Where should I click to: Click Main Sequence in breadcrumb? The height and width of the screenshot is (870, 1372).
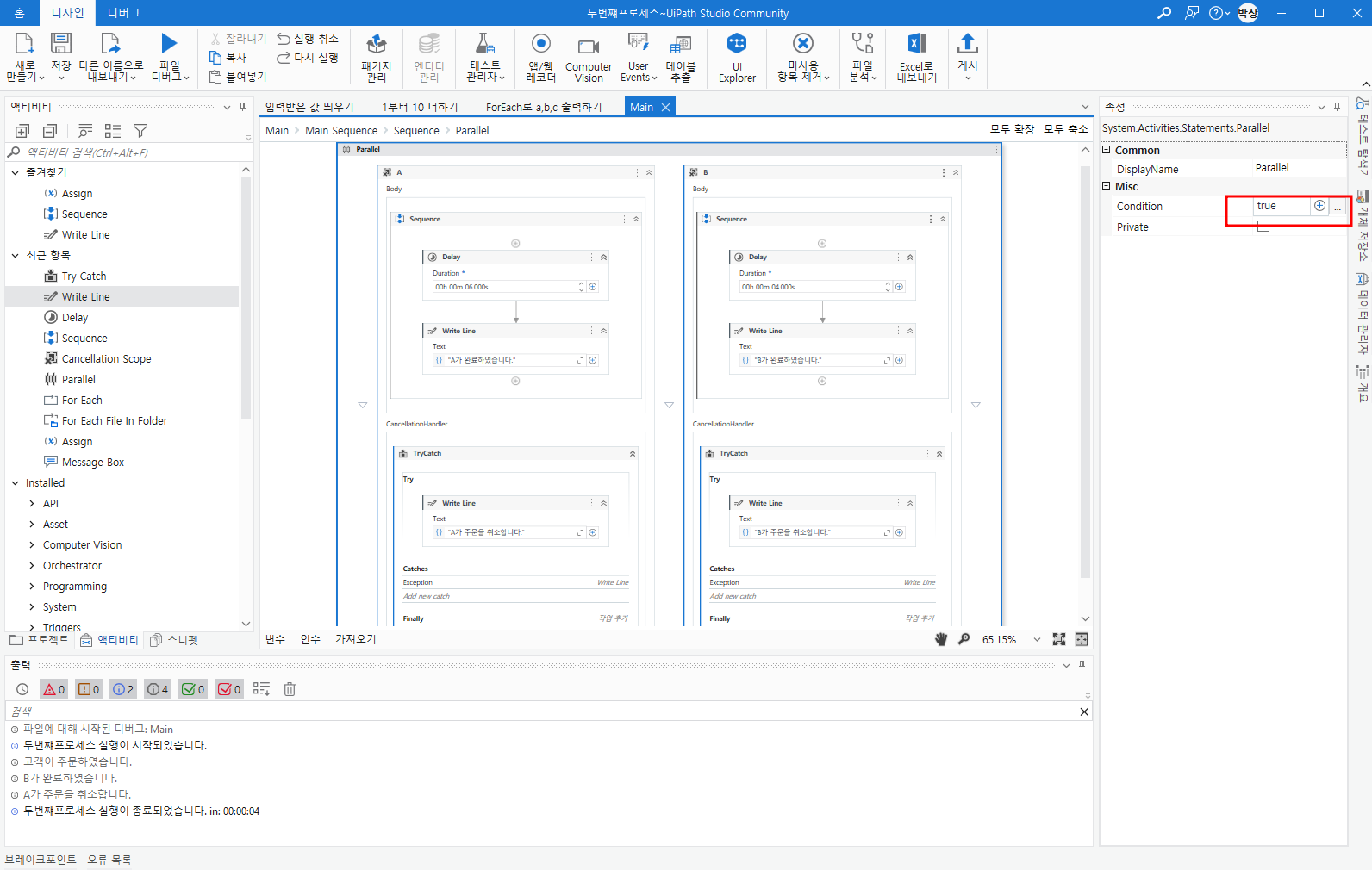tap(341, 131)
